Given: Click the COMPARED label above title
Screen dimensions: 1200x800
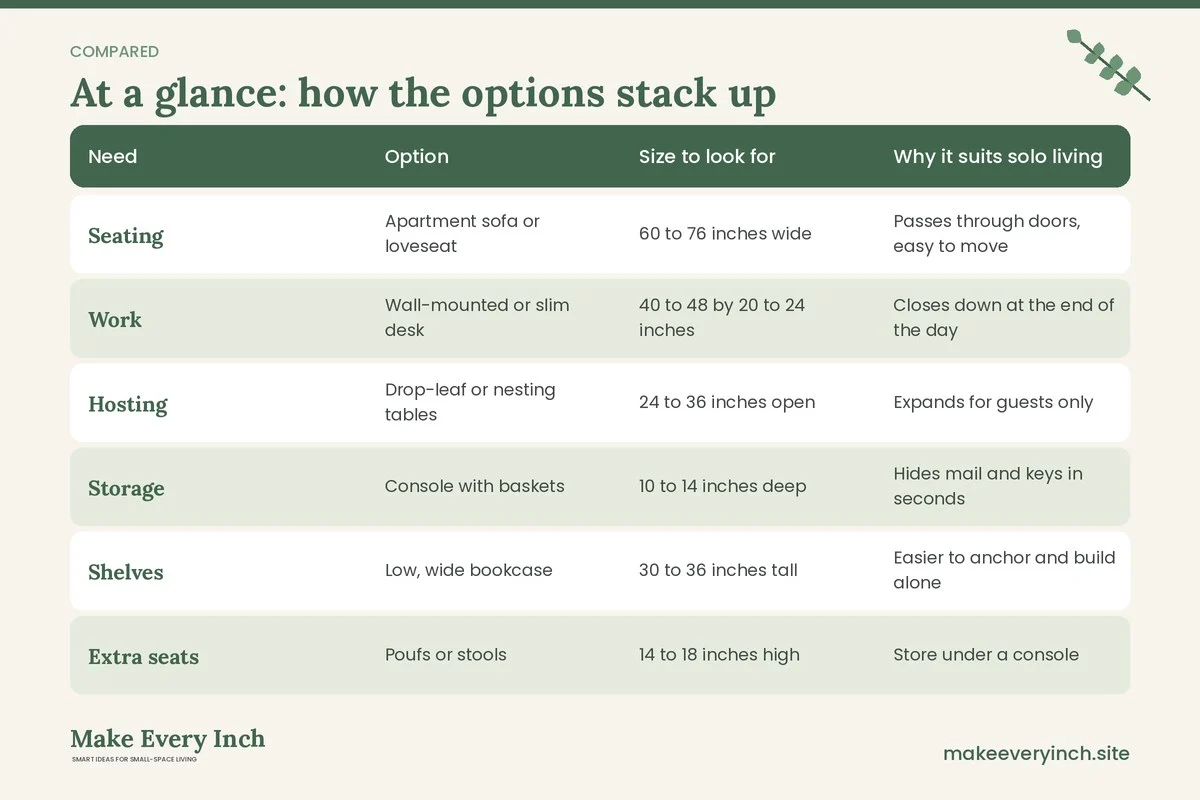Looking at the screenshot, I should [x=114, y=52].
